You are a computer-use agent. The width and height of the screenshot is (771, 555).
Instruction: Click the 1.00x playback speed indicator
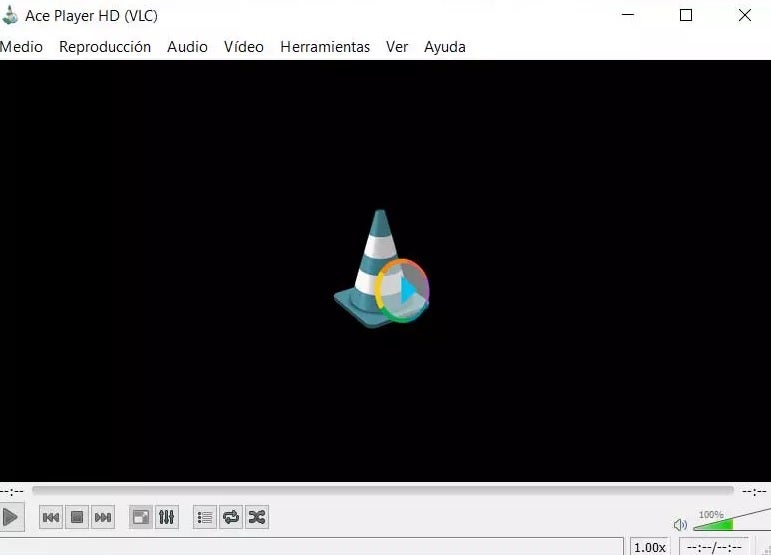(650, 547)
